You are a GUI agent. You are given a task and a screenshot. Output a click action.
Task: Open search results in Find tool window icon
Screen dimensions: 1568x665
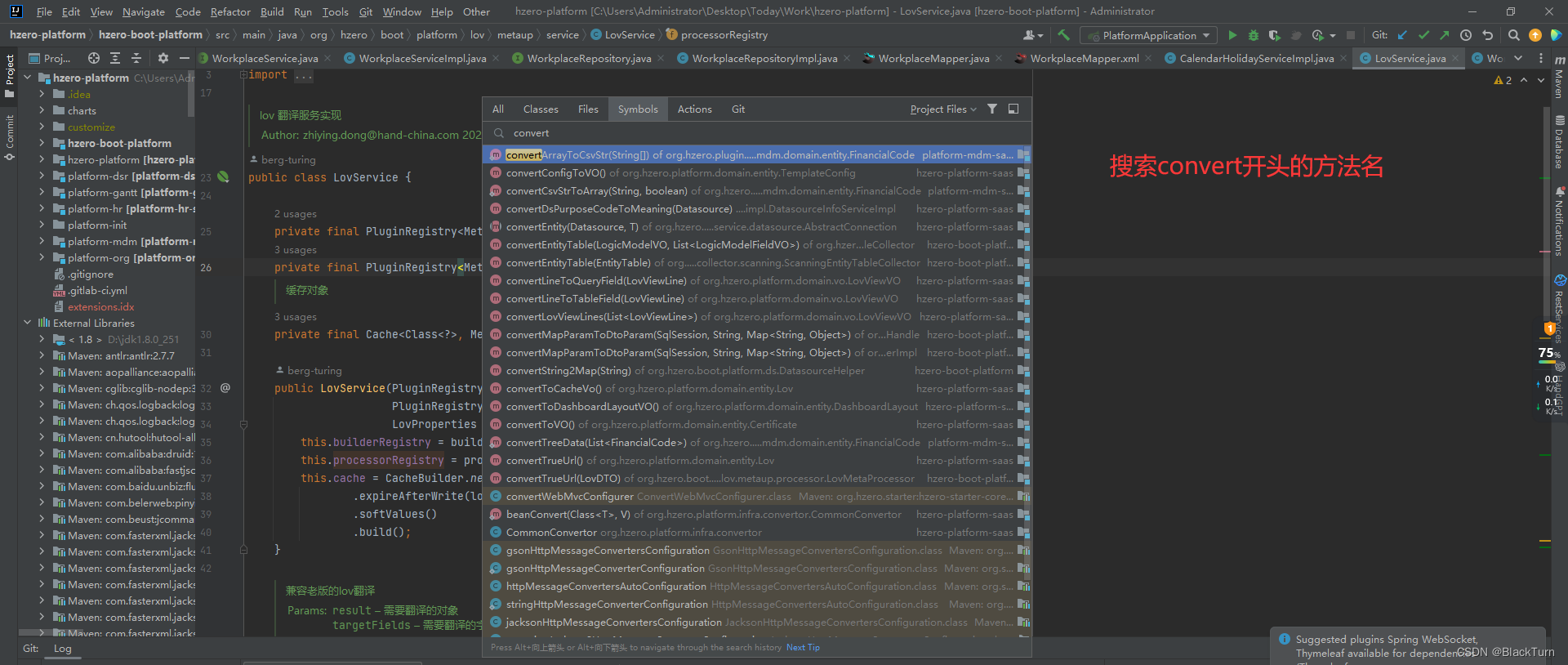(x=1013, y=109)
